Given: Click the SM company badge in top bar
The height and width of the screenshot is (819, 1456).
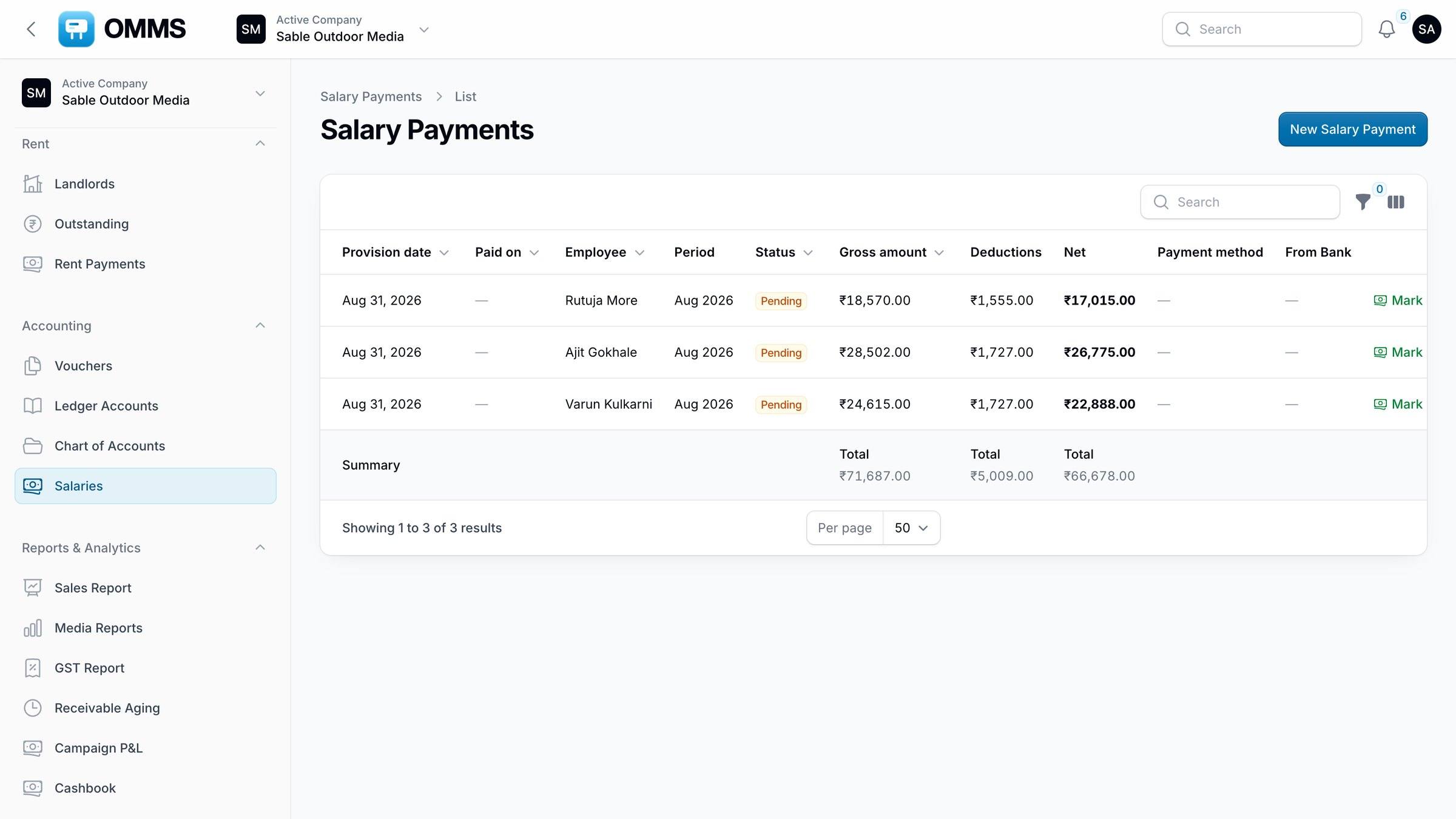Looking at the screenshot, I should pos(251,29).
